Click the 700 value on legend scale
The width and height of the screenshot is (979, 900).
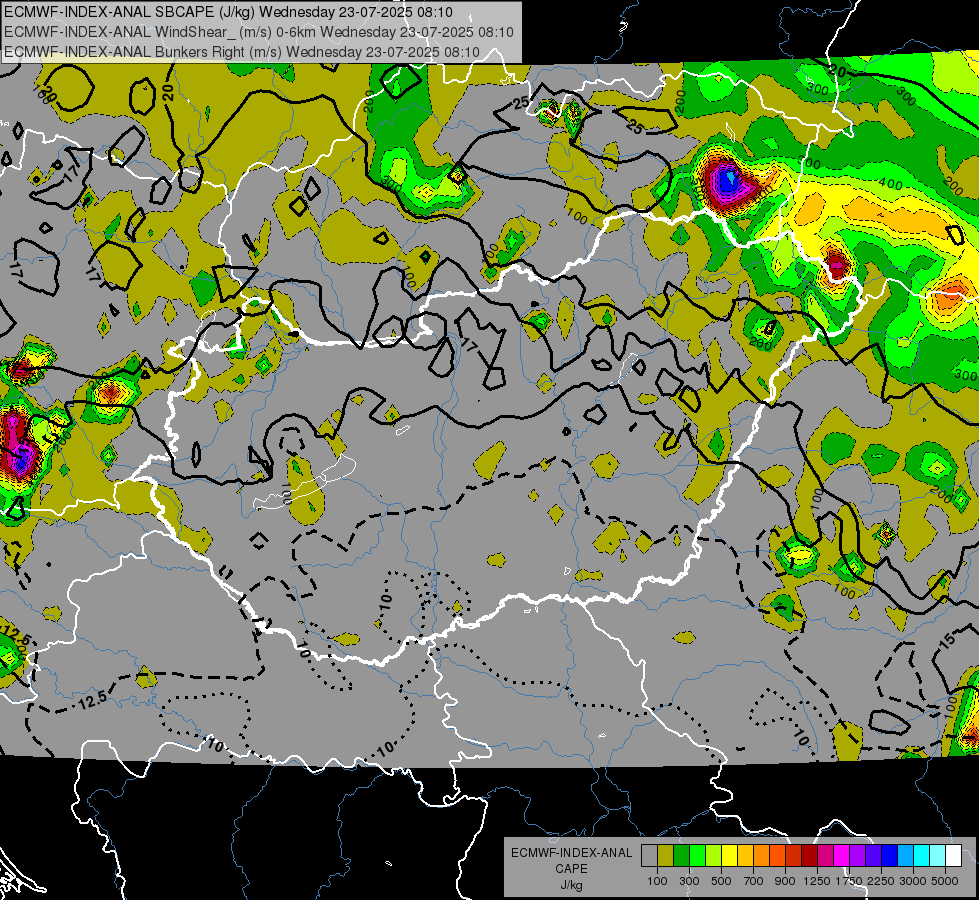point(754,881)
